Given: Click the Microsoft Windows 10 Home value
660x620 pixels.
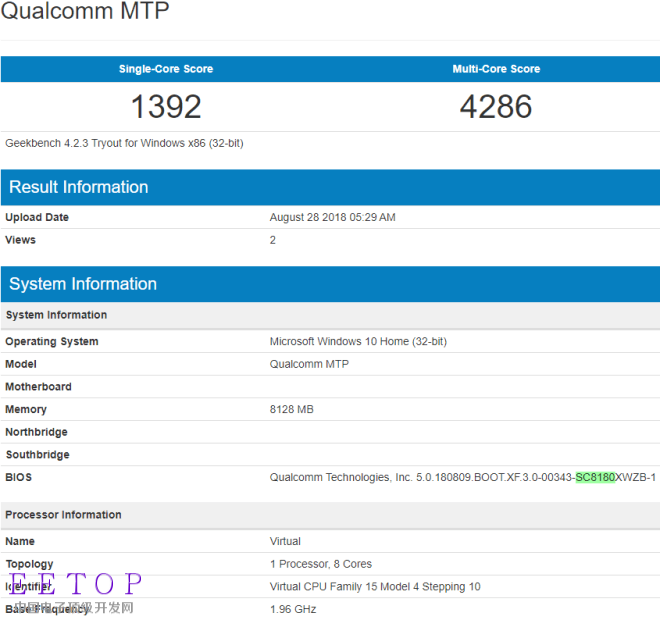Looking at the screenshot, I should 358,341.
